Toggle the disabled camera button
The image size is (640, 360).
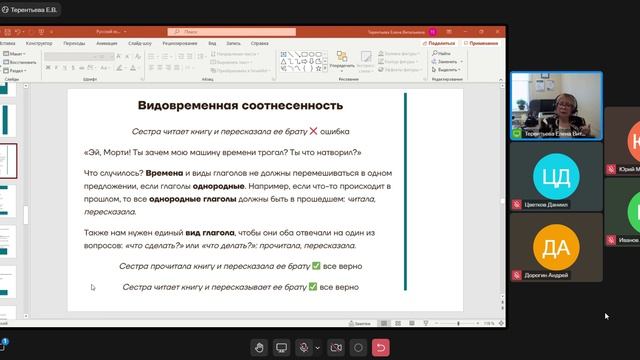click(336, 348)
